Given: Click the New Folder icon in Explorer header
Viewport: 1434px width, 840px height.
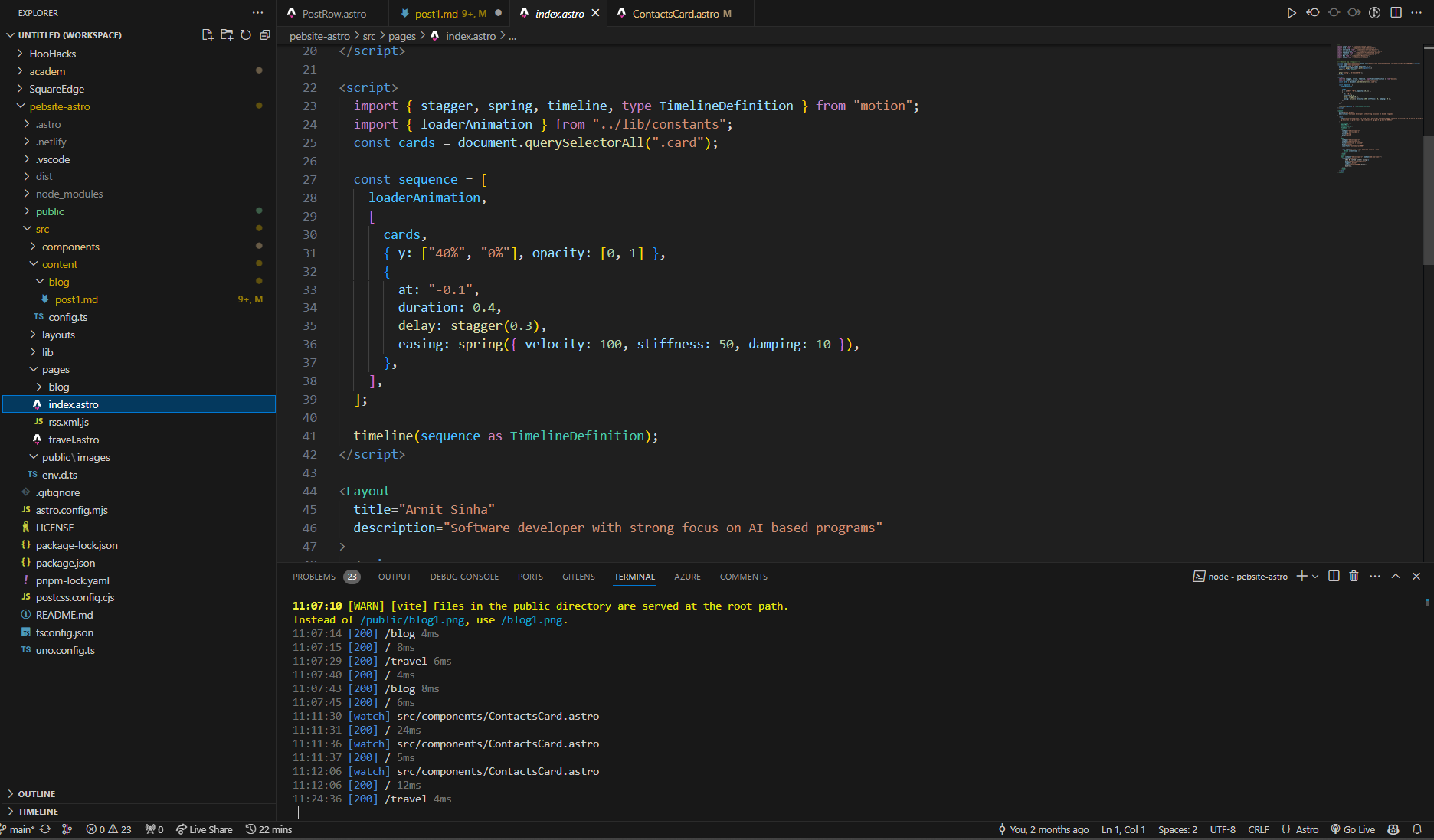Looking at the screenshot, I should pos(227,35).
